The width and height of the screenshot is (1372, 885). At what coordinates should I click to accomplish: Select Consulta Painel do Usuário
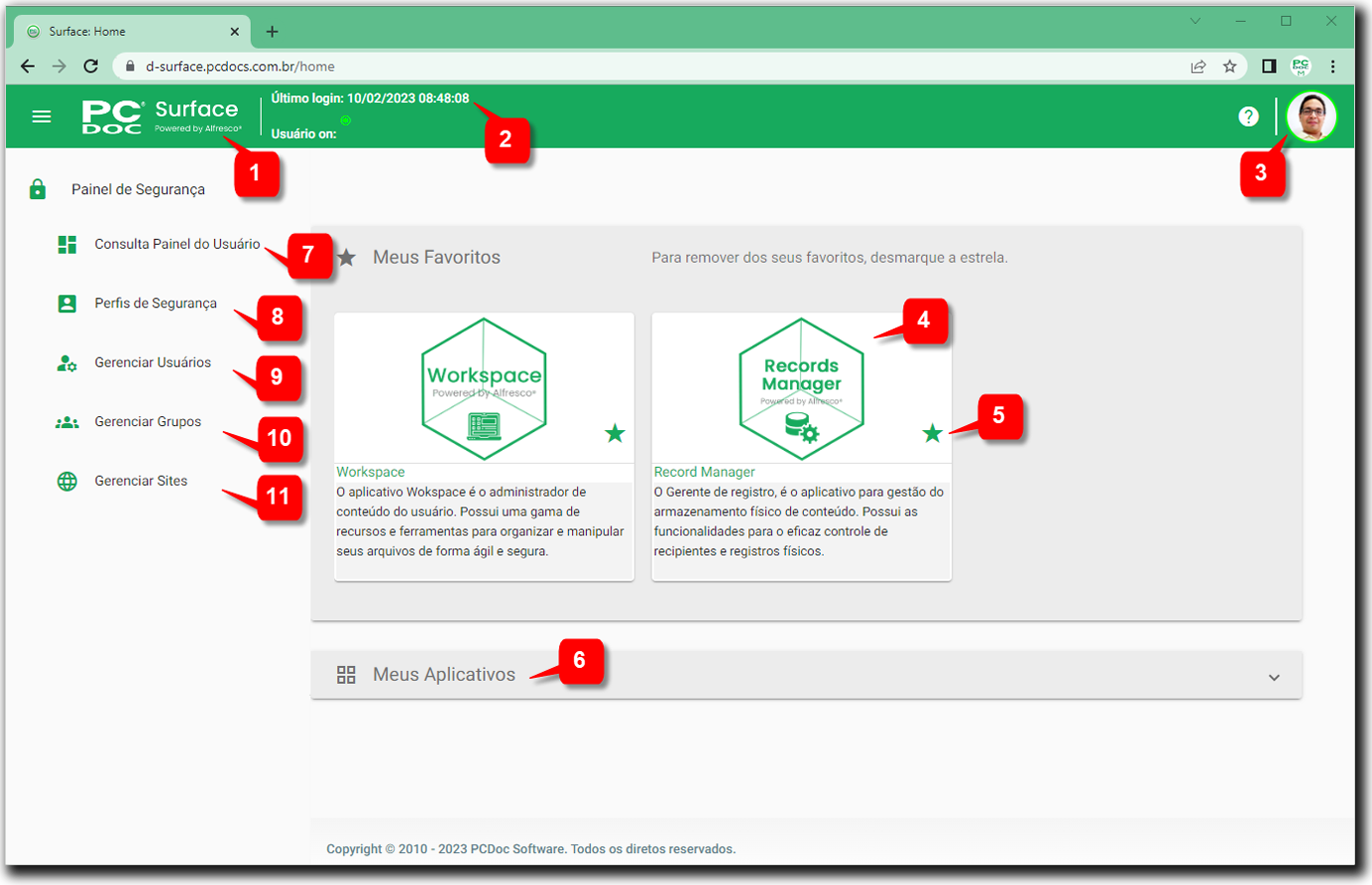tap(177, 244)
